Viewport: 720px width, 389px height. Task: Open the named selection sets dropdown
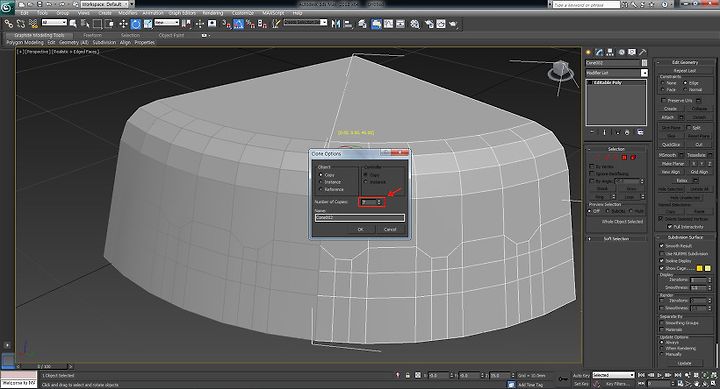pos(305,22)
